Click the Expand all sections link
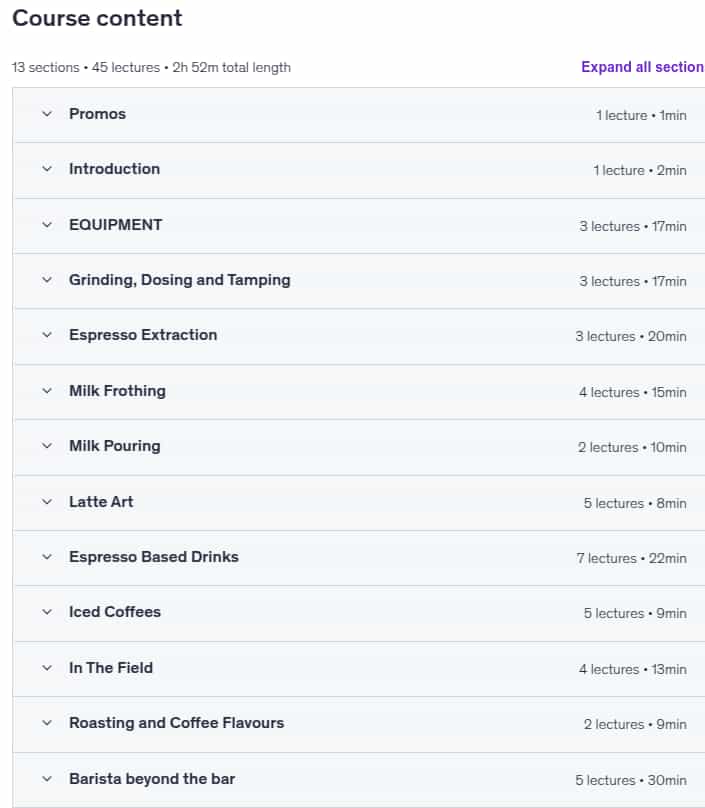The height and width of the screenshot is (808, 705). (643, 67)
